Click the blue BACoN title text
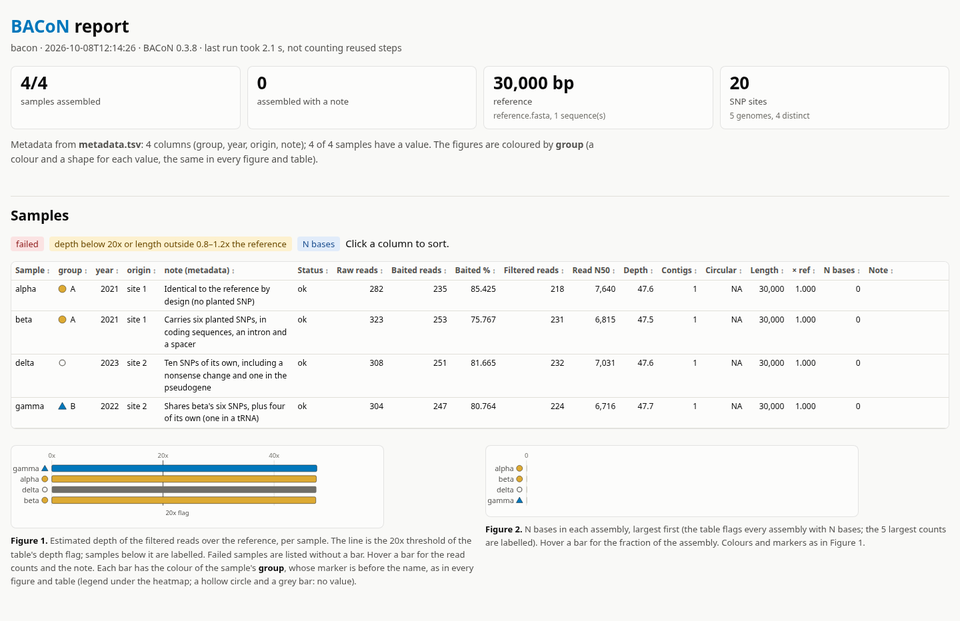Screen dimensions: 960x621 coord(40,26)
